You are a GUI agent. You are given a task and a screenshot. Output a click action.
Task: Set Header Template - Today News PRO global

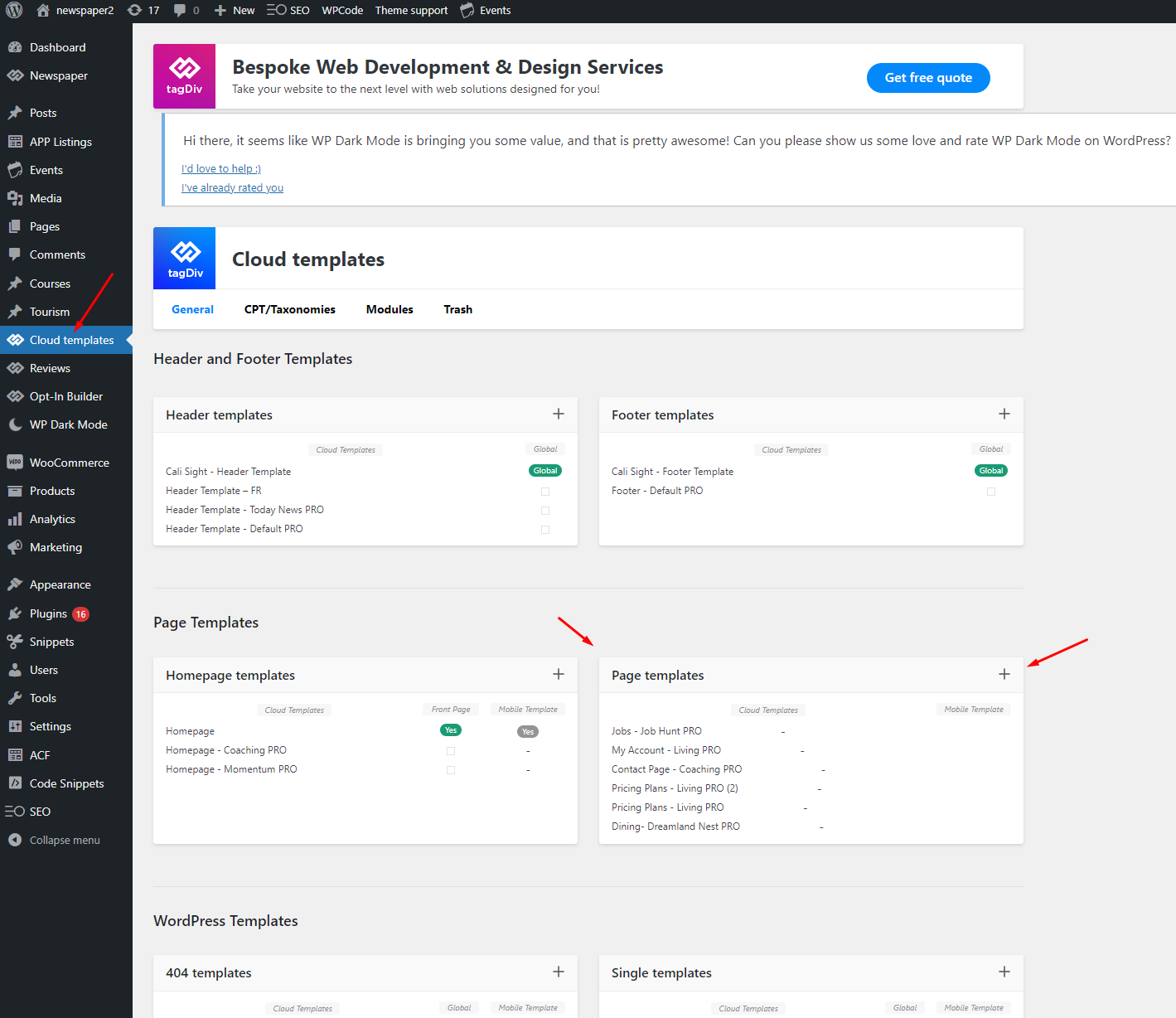(x=545, y=511)
